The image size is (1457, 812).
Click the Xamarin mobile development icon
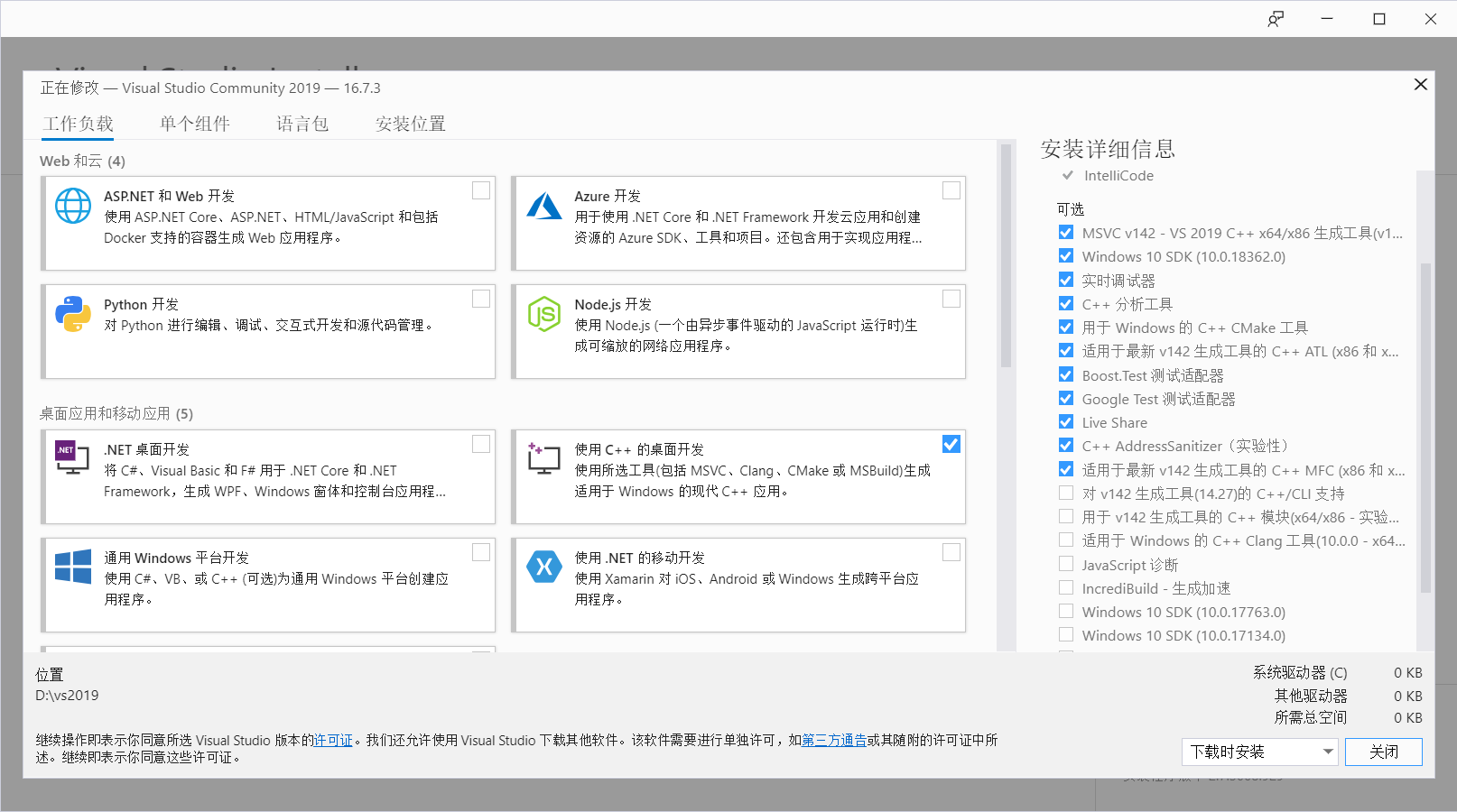point(544,567)
